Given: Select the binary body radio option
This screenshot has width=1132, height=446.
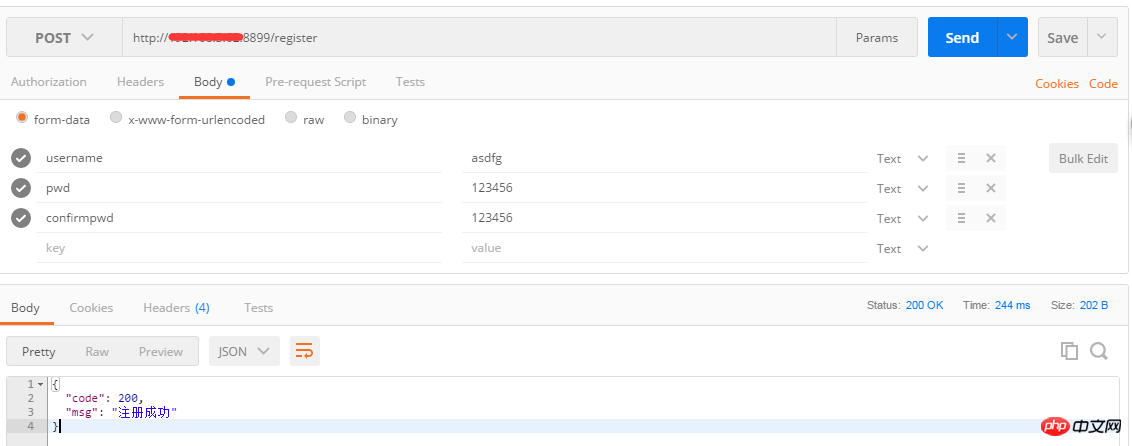Looking at the screenshot, I should [350, 118].
